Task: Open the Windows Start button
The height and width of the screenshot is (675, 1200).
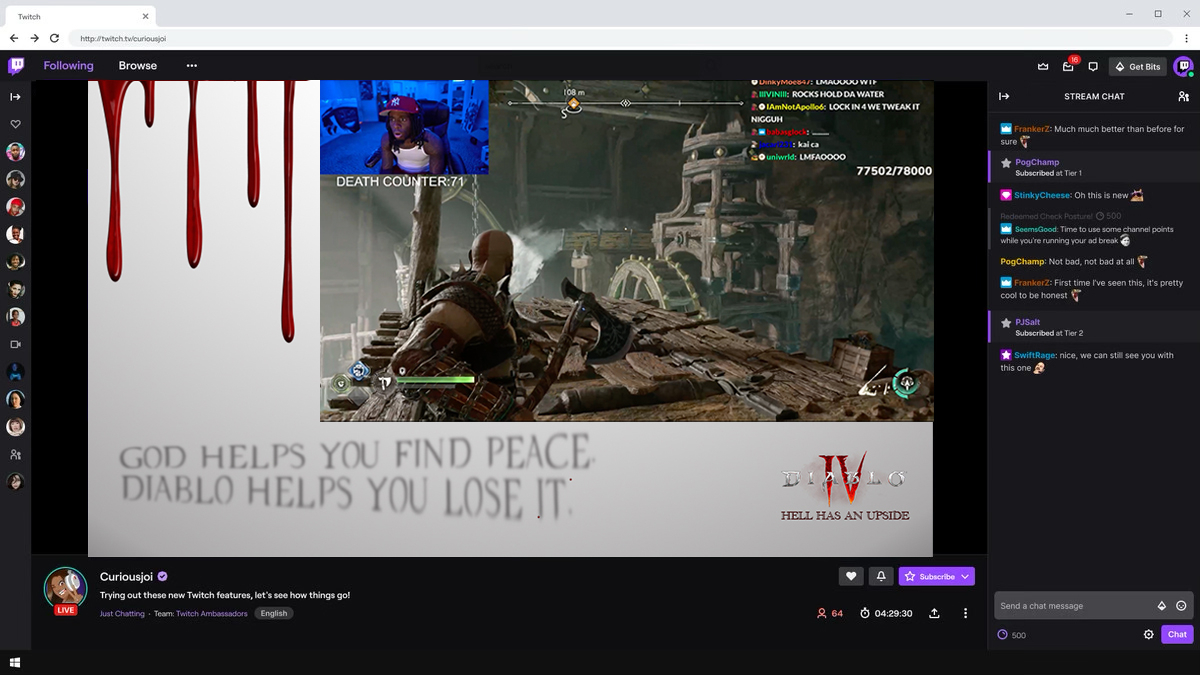Action: (15, 663)
